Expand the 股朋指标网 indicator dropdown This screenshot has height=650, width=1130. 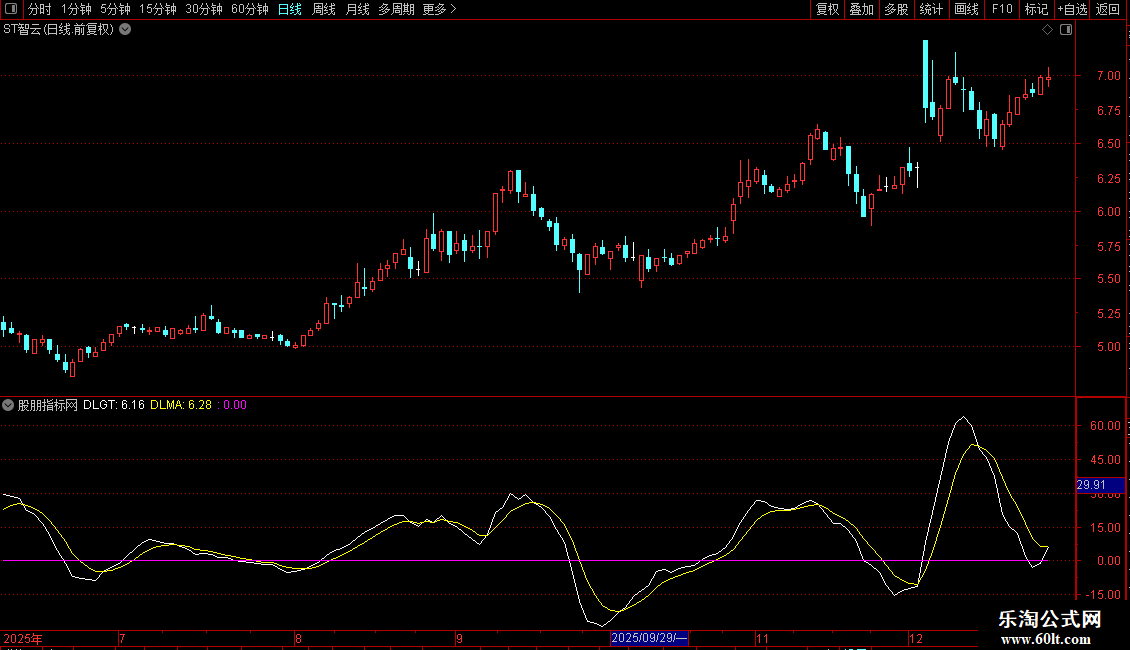click(9, 405)
